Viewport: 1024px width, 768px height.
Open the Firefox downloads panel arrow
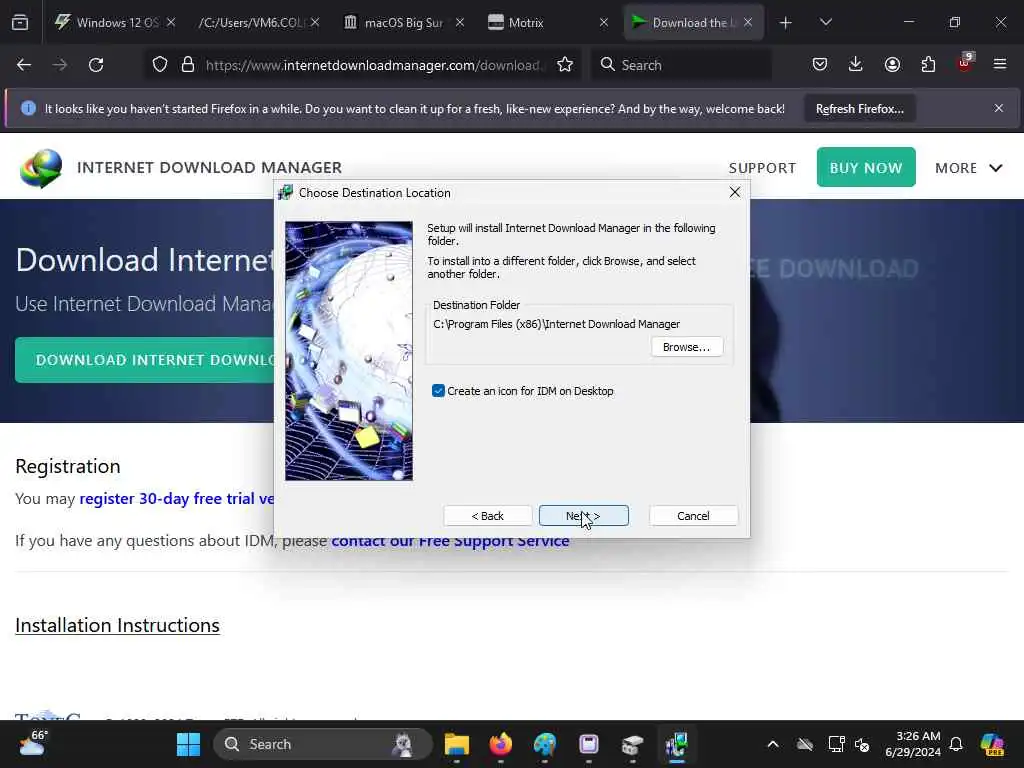coord(856,65)
